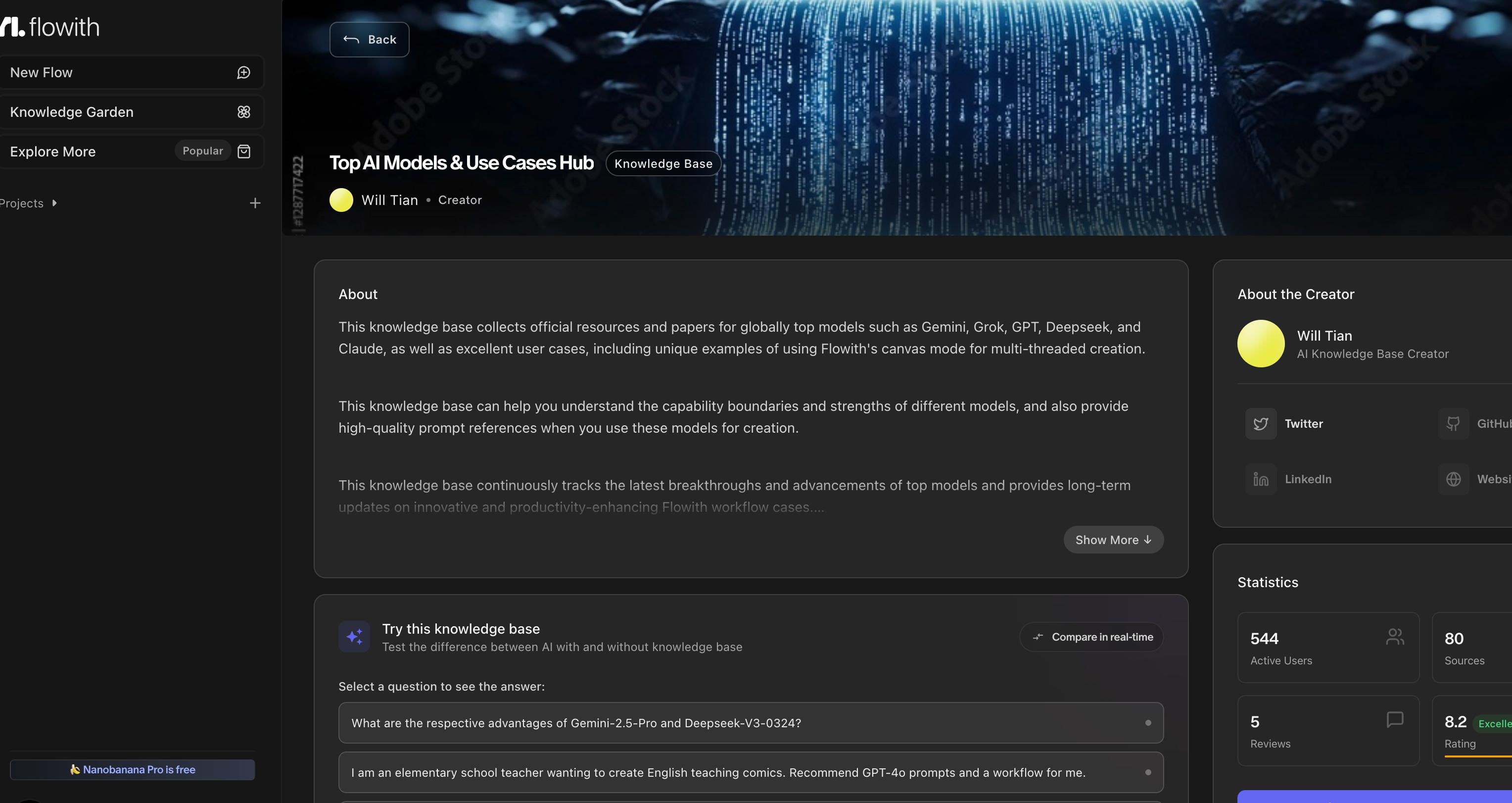Click the Website globe icon
Viewport: 1512px width, 803px height.
pos(1453,479)
